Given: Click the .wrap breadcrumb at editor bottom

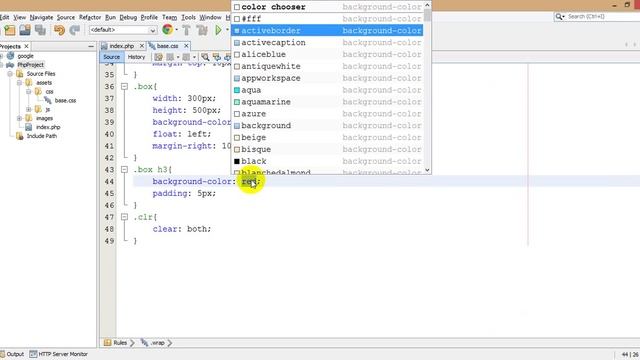Looking at the screenshot, I should [x=153, y=343].
